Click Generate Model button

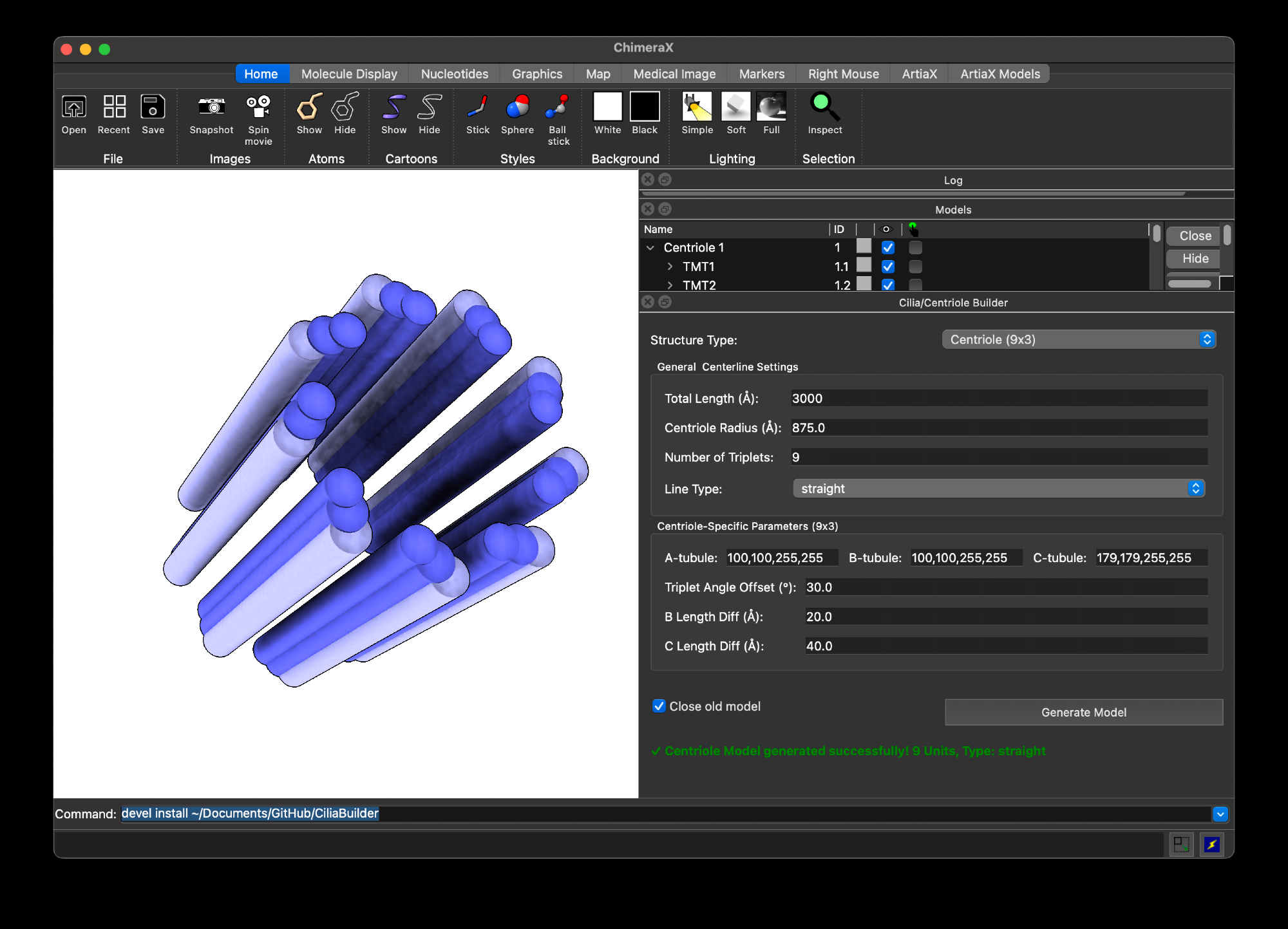click(x=1083, y=712)
